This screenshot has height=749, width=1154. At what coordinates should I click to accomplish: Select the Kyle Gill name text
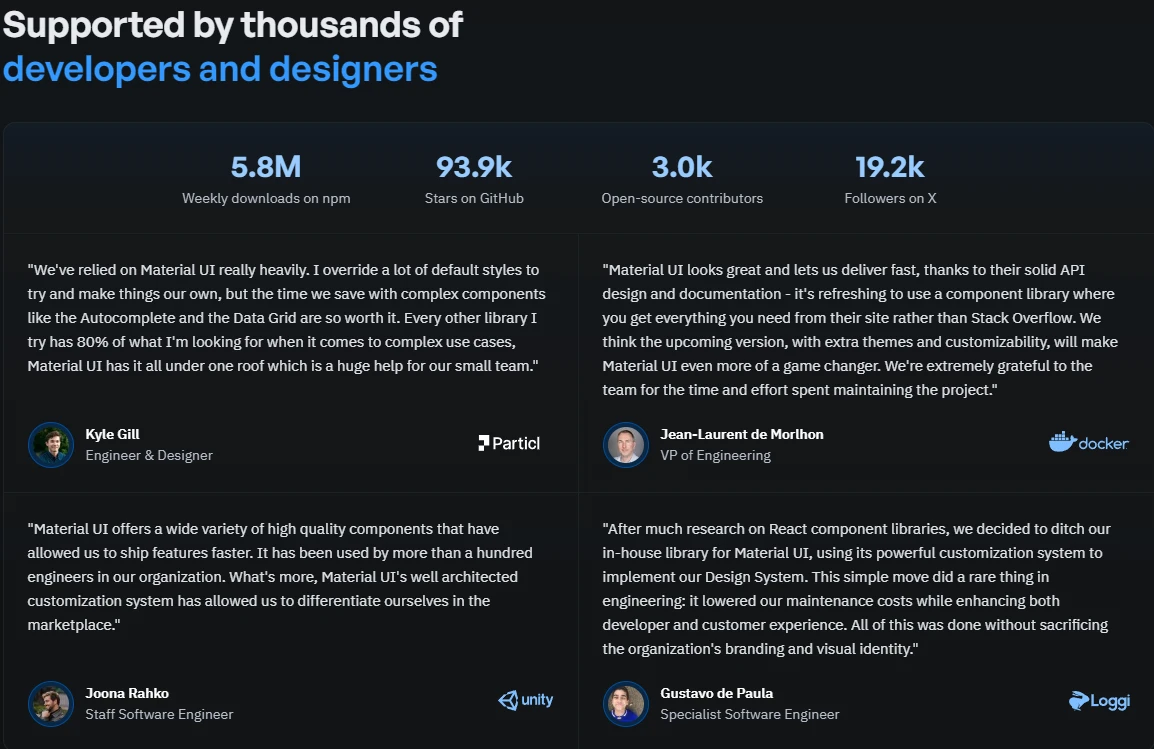(113, 434)
